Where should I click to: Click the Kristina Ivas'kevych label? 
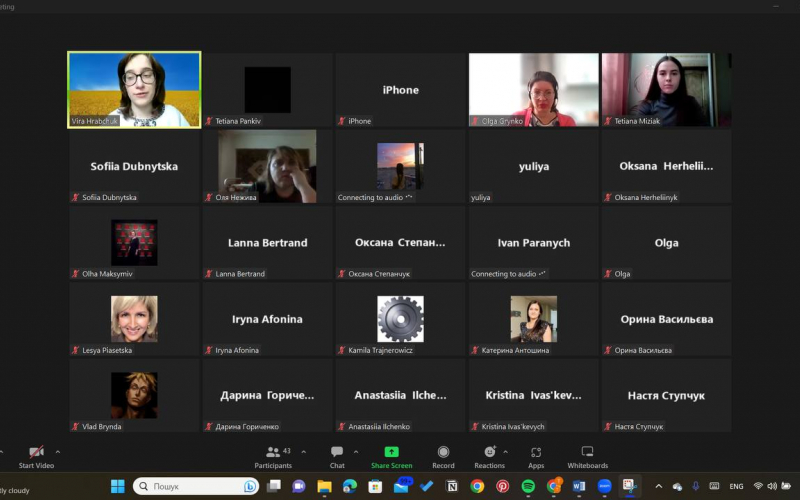tap(513, 427)
